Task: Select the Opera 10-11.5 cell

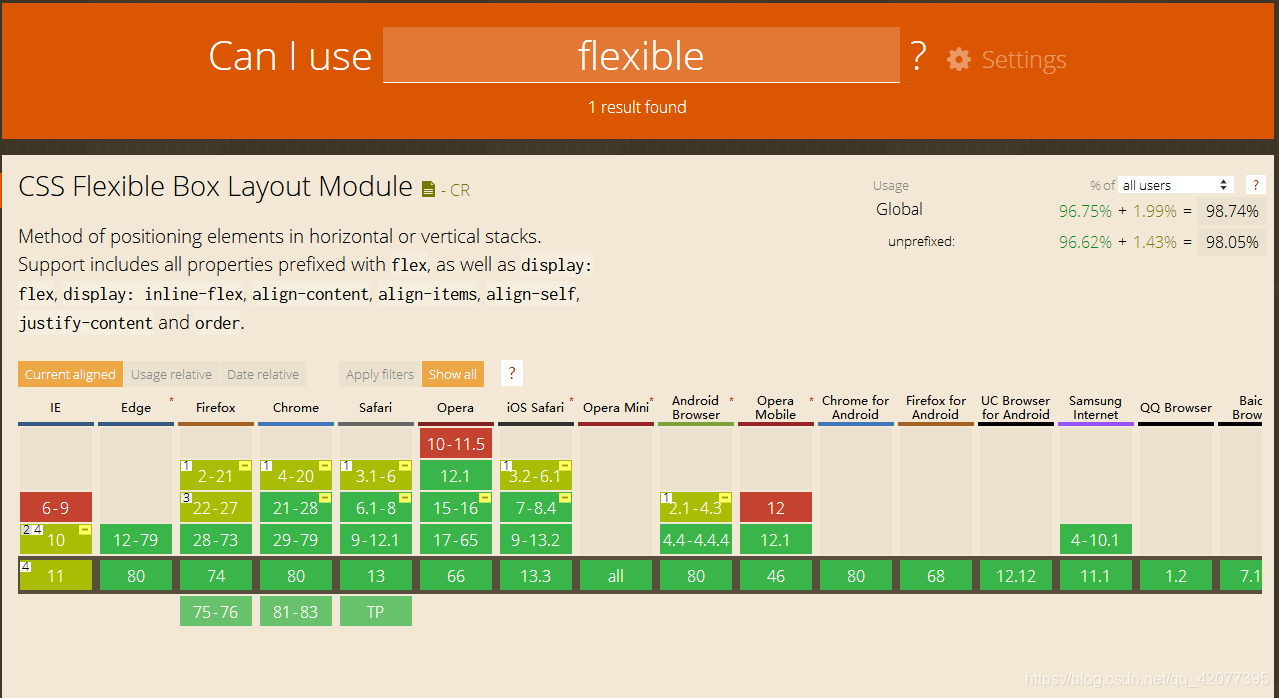Action: coord(456,443)
